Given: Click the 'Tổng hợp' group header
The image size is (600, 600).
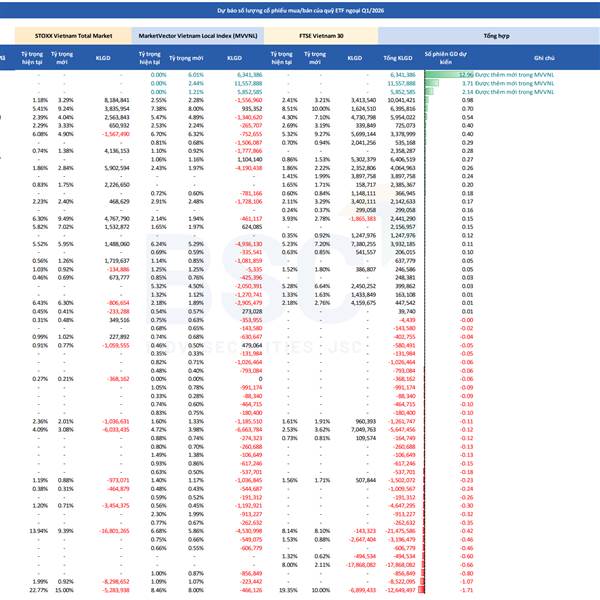Looking at the screenshot, I should point(496,36).
